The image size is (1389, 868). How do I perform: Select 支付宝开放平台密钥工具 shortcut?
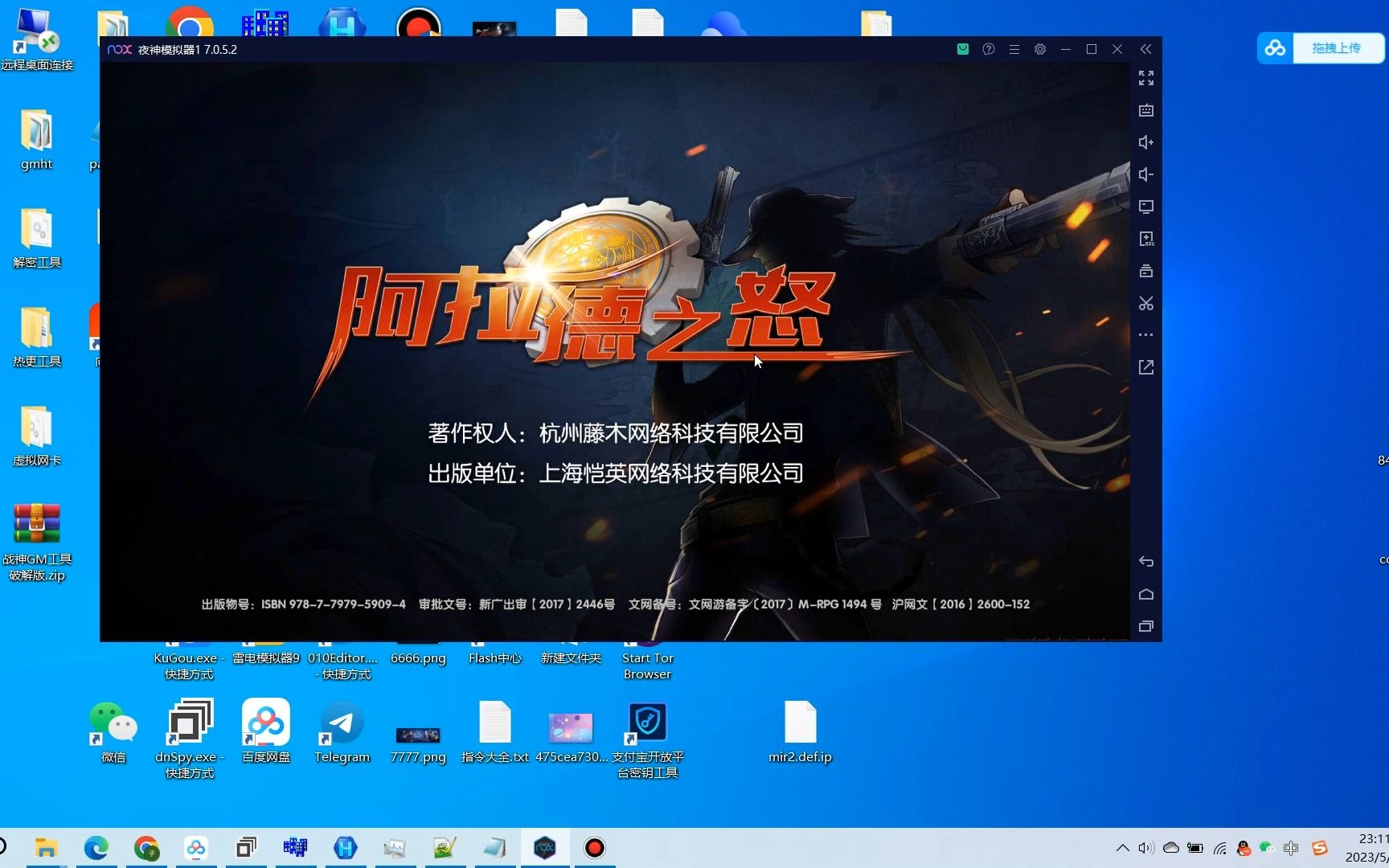pyautogui.click(x=648, y=739)
